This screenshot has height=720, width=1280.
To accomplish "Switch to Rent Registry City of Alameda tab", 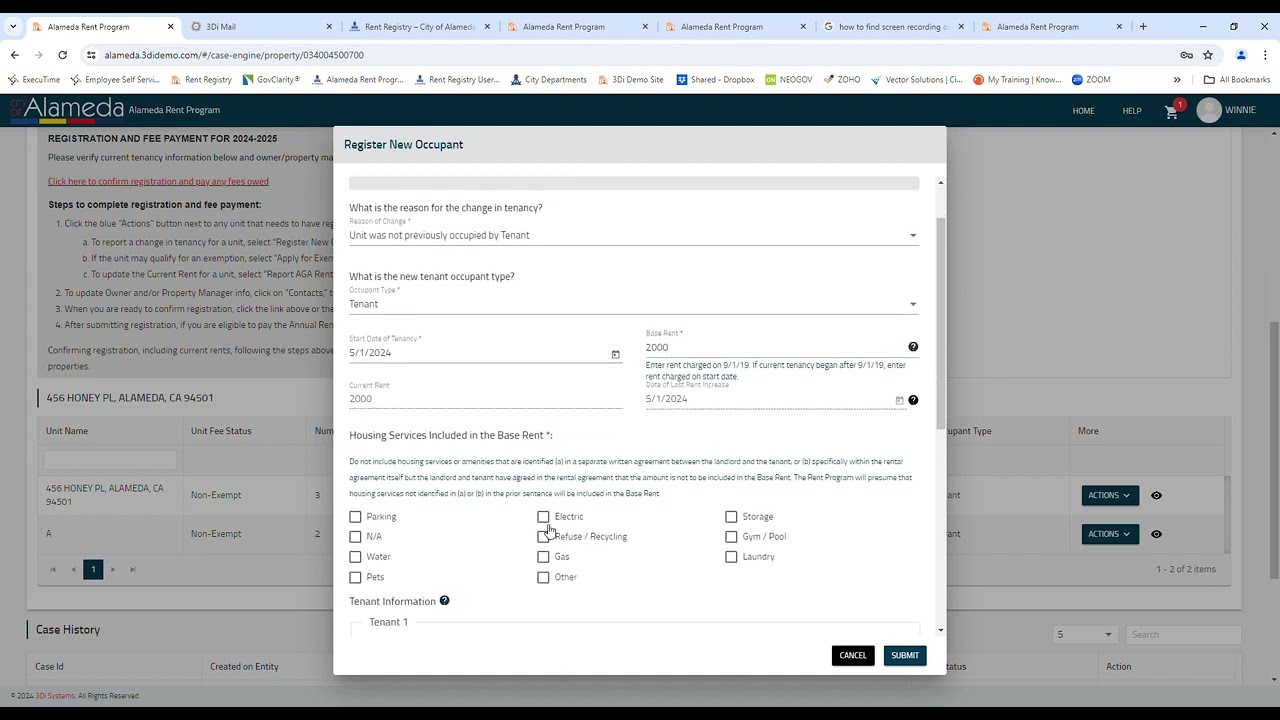I will click(420, 27).
